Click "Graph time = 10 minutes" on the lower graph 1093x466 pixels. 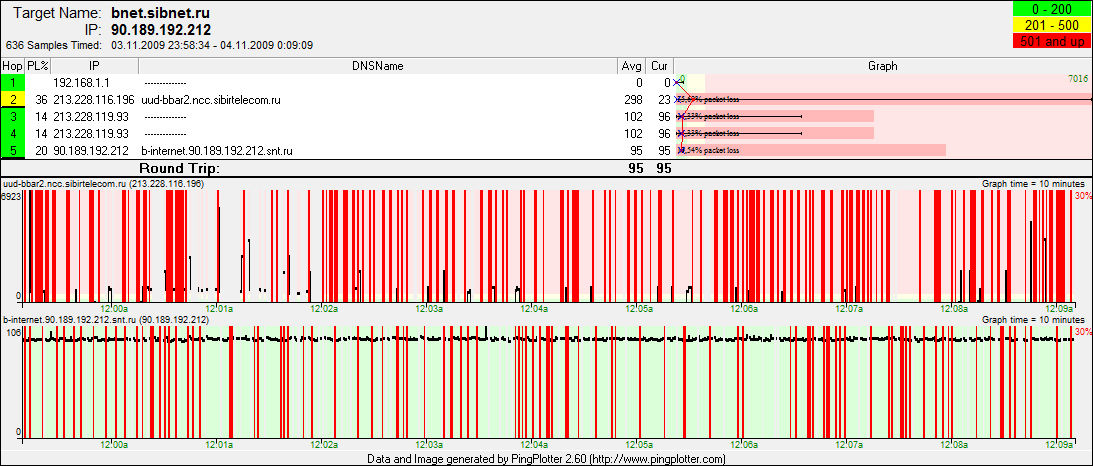(1032, 320)
